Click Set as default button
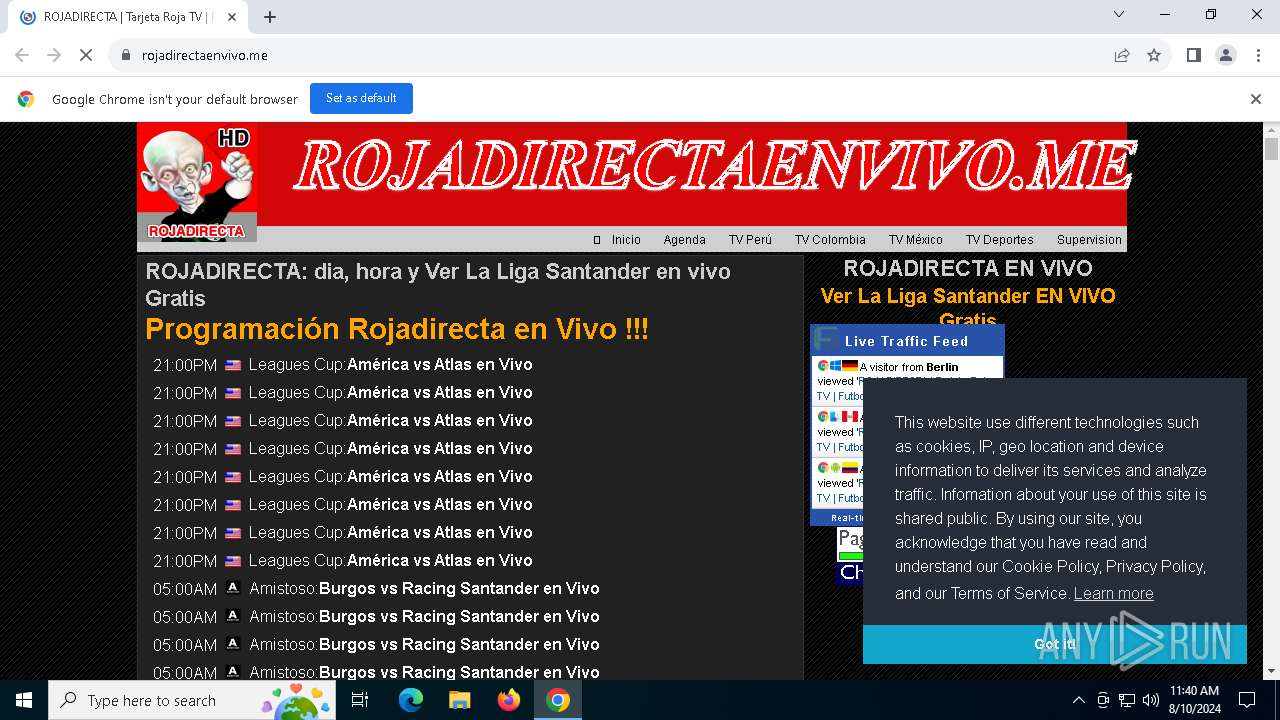Image resolution: width=1280 pixels, height=720 pixels. [361, 98]
